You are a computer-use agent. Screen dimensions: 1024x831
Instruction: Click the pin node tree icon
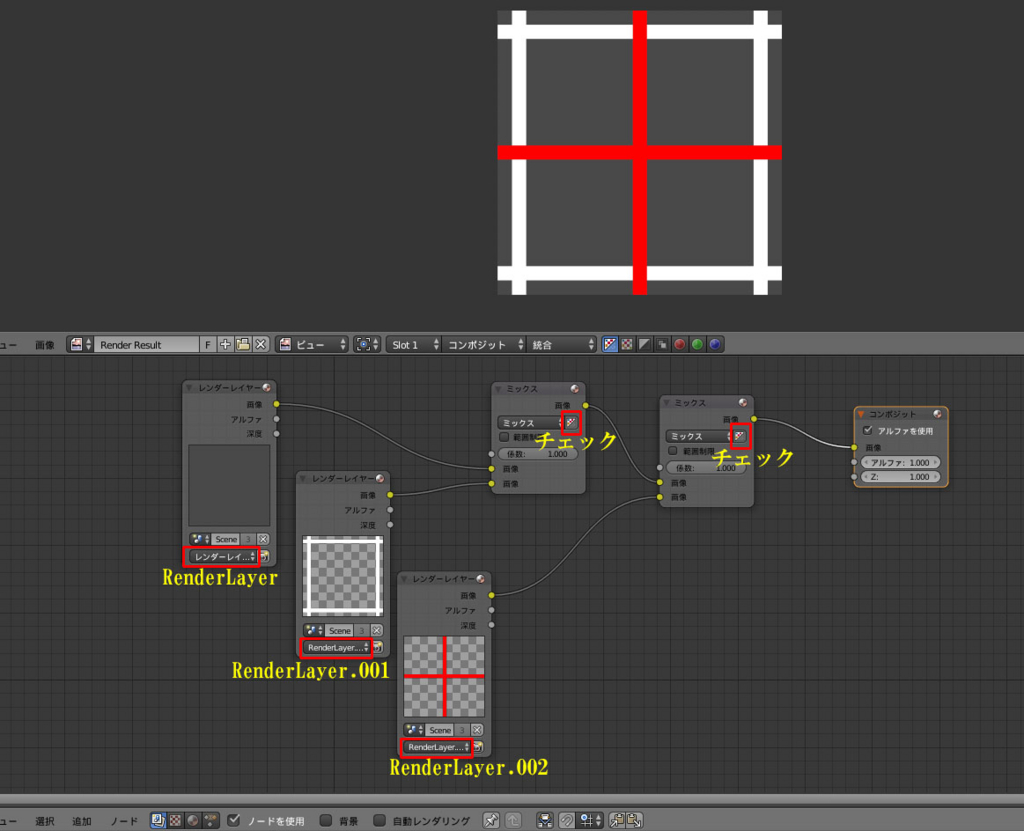(x=491, y=821)
